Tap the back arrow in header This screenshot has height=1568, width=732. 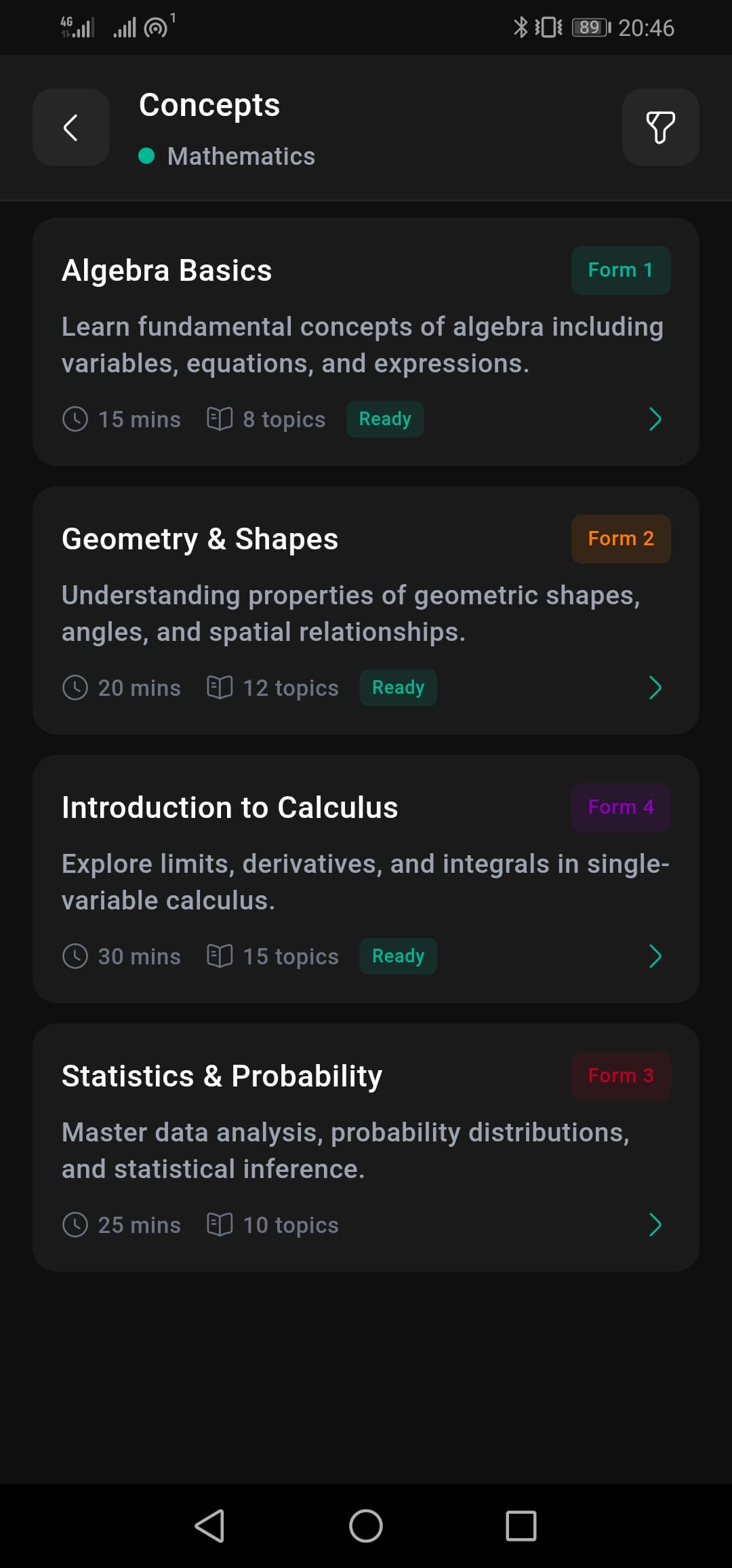(71, 128)
